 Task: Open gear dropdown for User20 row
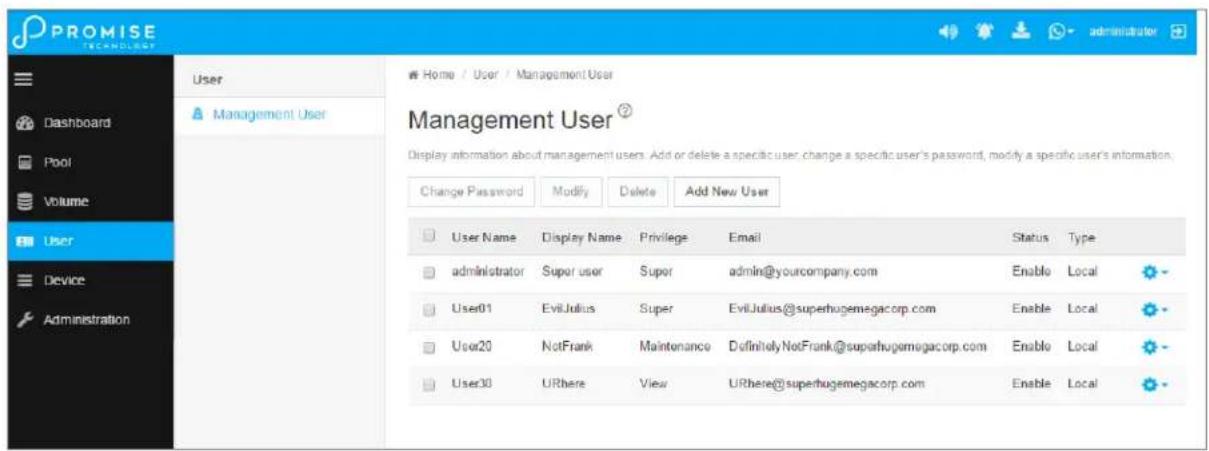click(1154, 347)
